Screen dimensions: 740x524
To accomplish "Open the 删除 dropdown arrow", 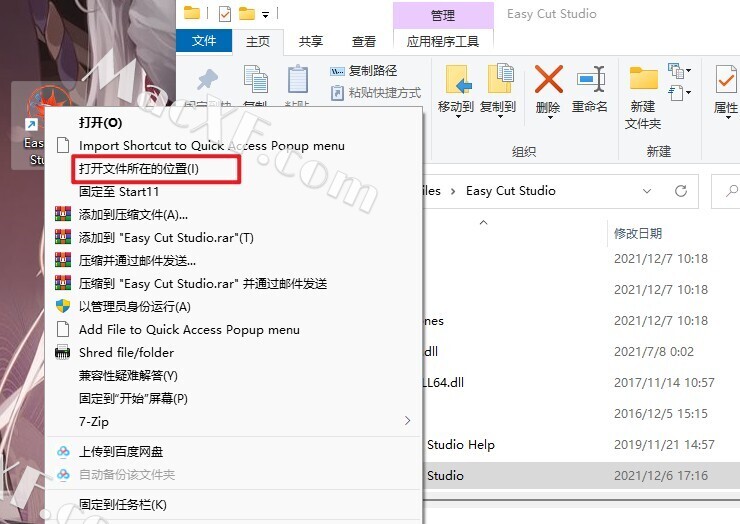I will coord(550,117).
